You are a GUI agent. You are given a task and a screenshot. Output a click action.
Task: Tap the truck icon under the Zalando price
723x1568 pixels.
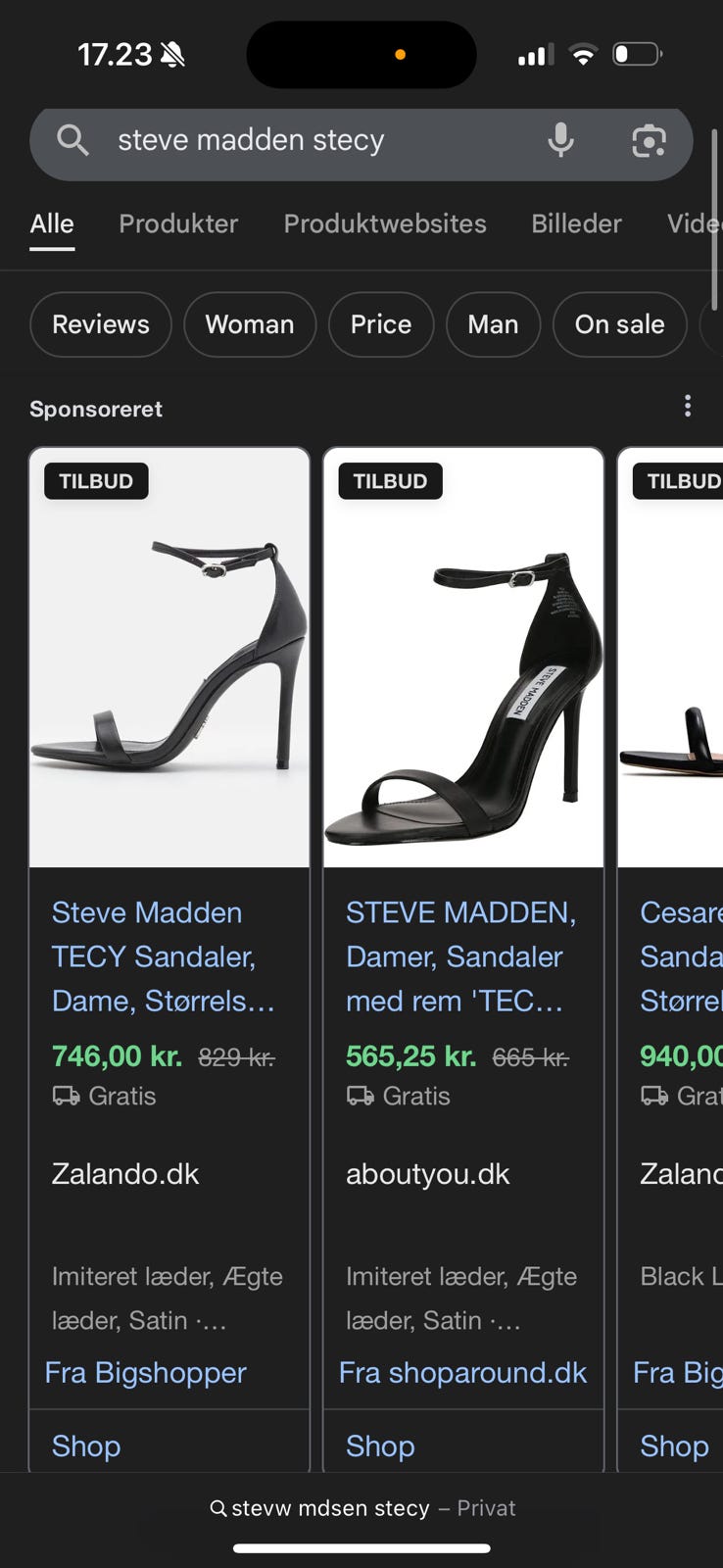coord(66,1096)
